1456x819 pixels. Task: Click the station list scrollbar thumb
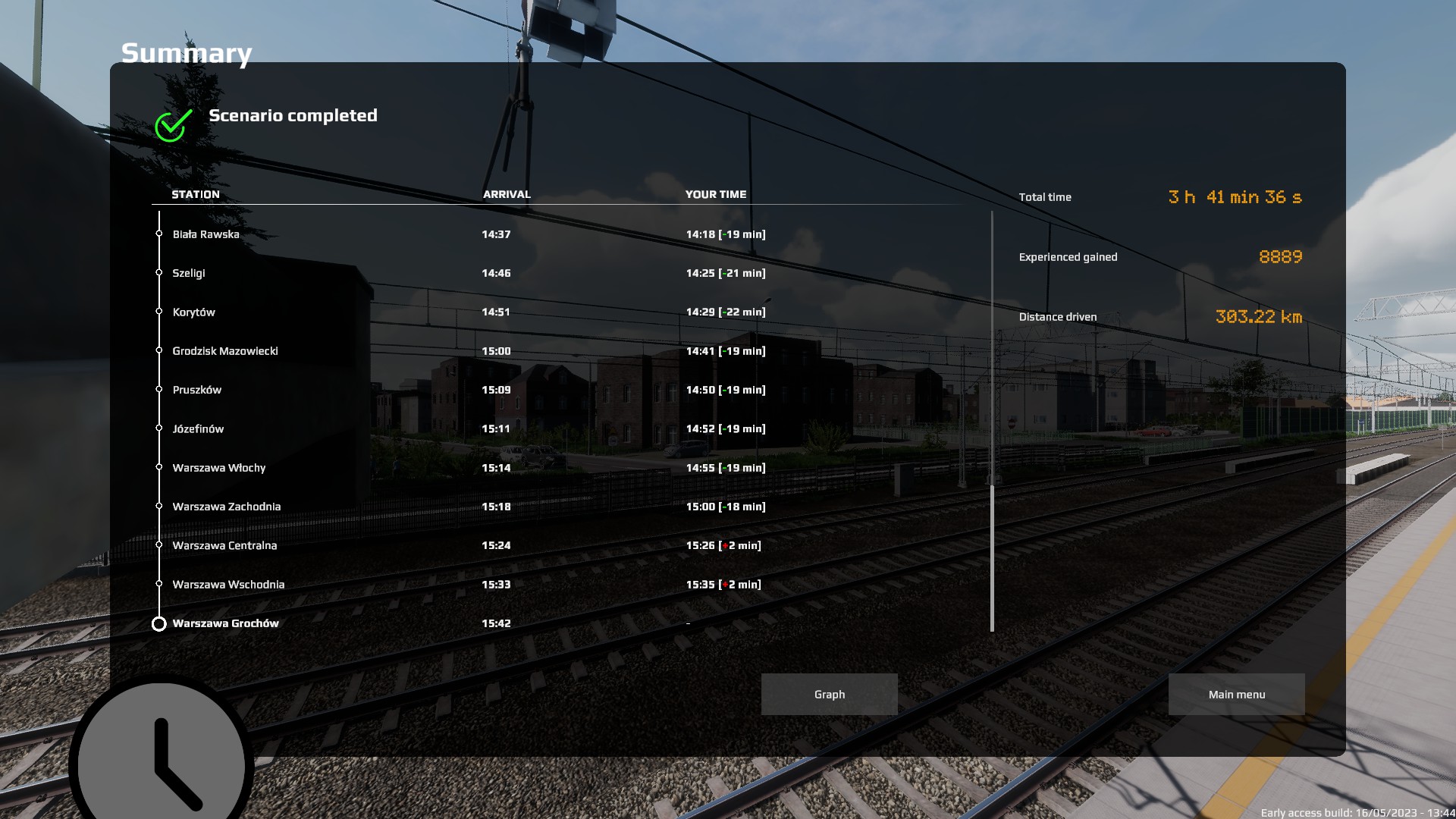click(x=992, y=557)
